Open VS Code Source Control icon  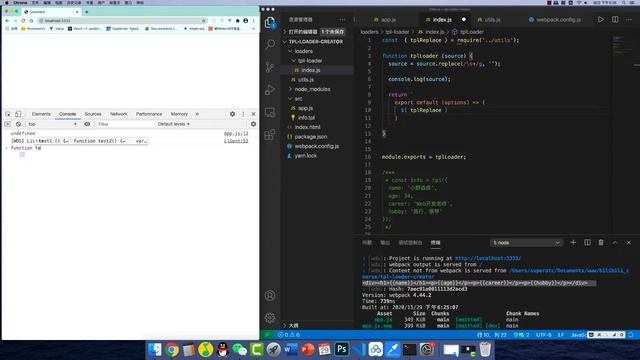[270, 67]
